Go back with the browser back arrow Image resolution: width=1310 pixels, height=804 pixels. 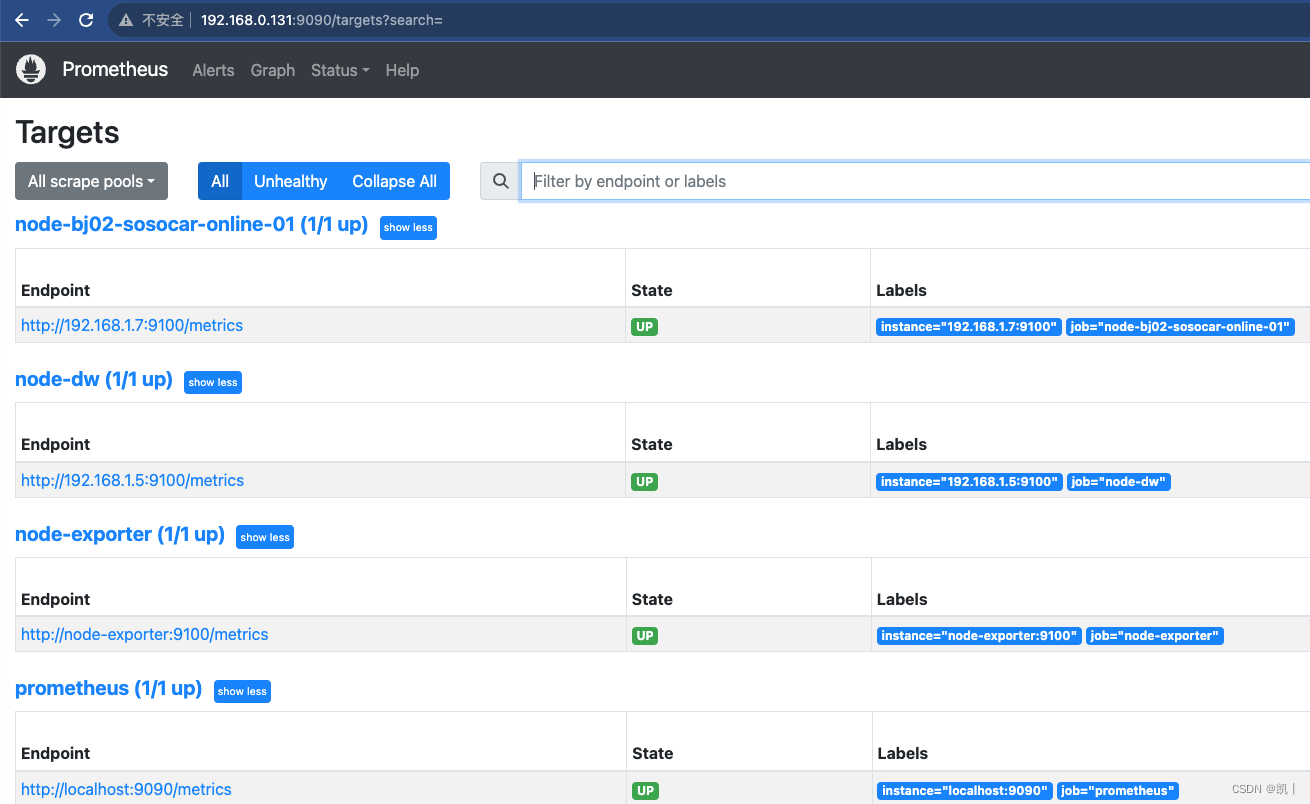[22, 20]
